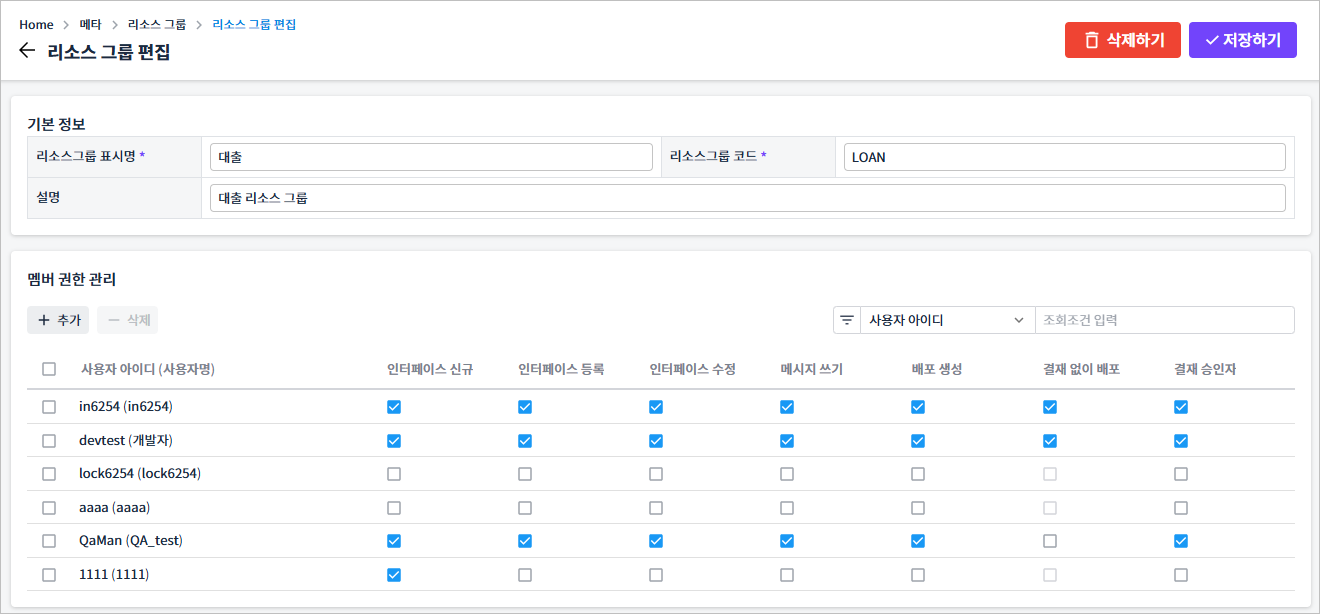Click the filter icon beside 사용자 아이디 dropdown
This screenshot has height=614, width=1320.
[847, 320]
